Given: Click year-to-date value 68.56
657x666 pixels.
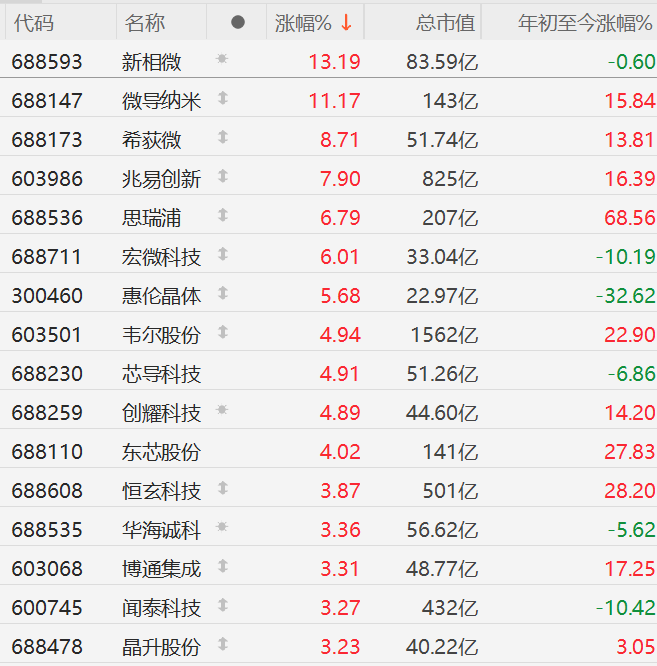Looking at the screenshot, I should (x=630, y=218).
